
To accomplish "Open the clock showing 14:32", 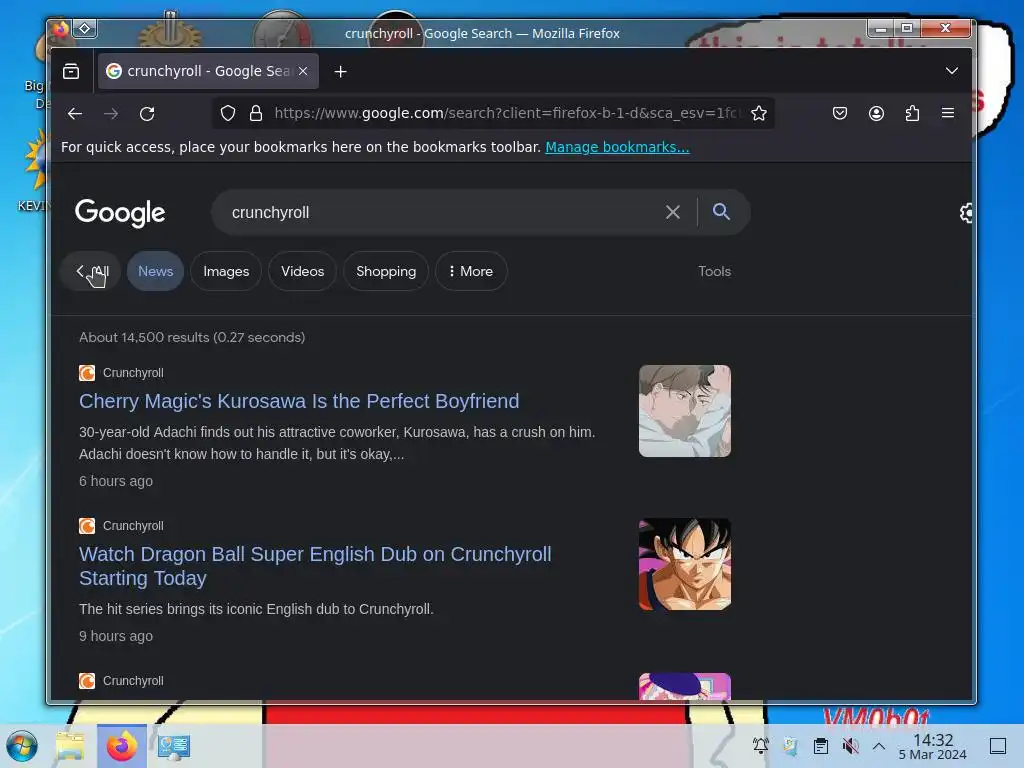I will coord(933,746).
